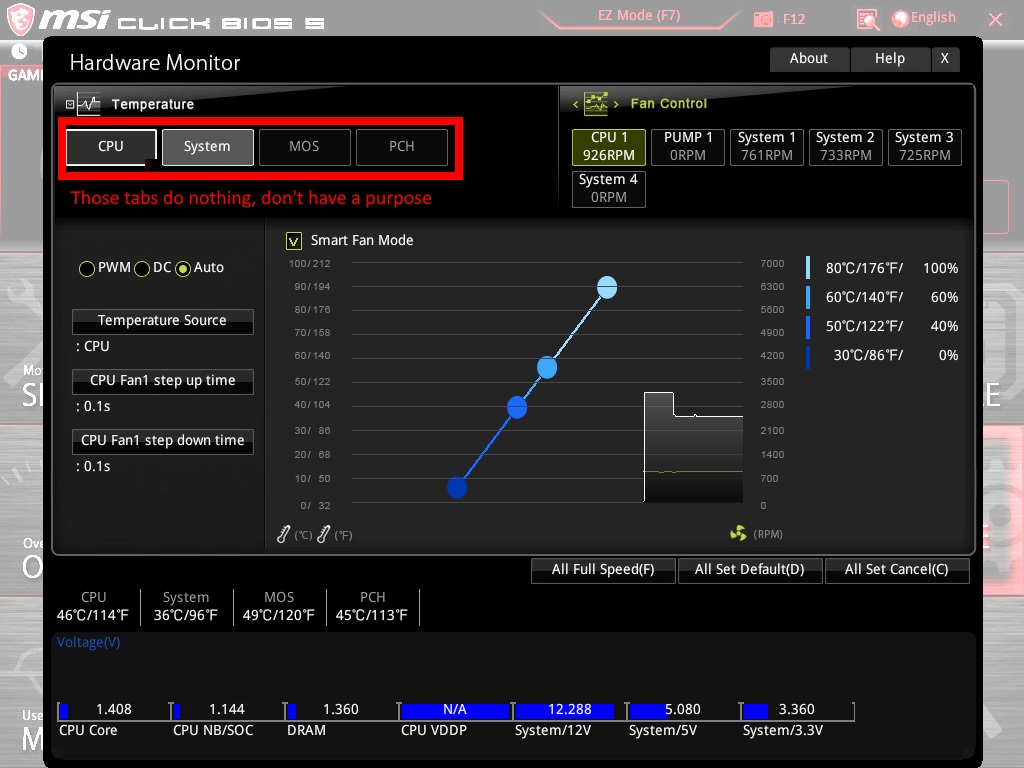This screenshot has height=768, width=1024.
Task: Click All Set Cancel(C) button
Action: 897,570
